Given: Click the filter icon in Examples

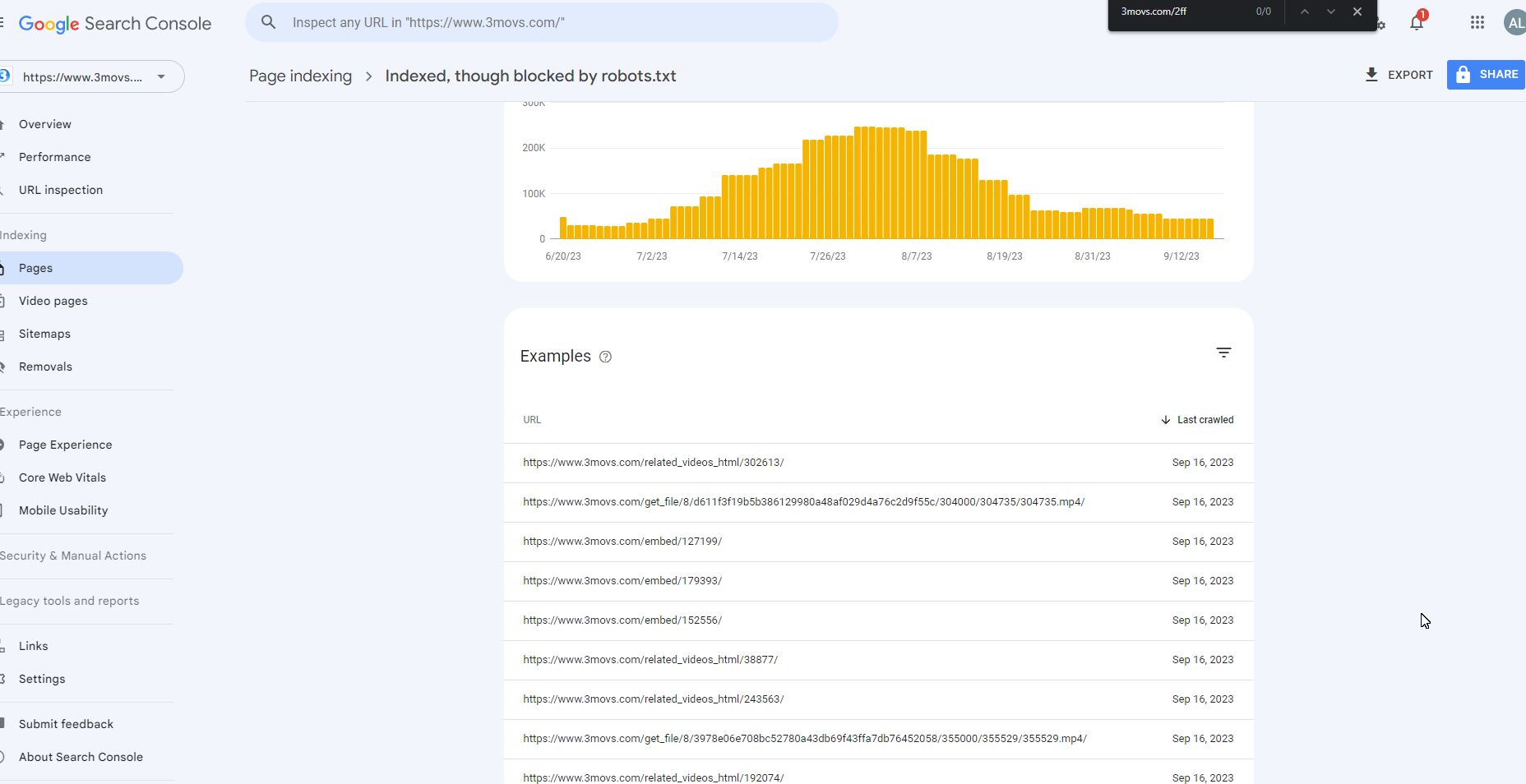Looking at the screenshot, I should tap(1223, 353).
